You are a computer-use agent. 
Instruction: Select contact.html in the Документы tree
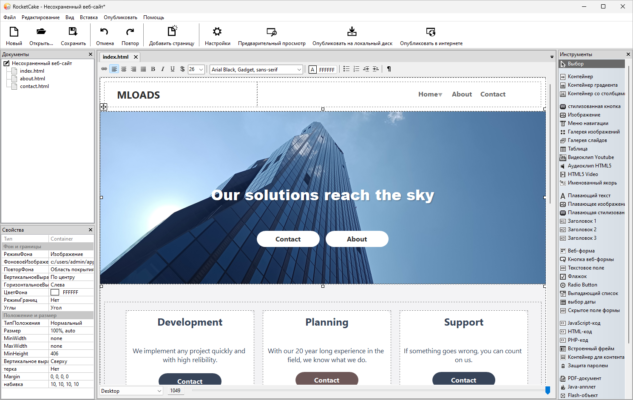34,86
